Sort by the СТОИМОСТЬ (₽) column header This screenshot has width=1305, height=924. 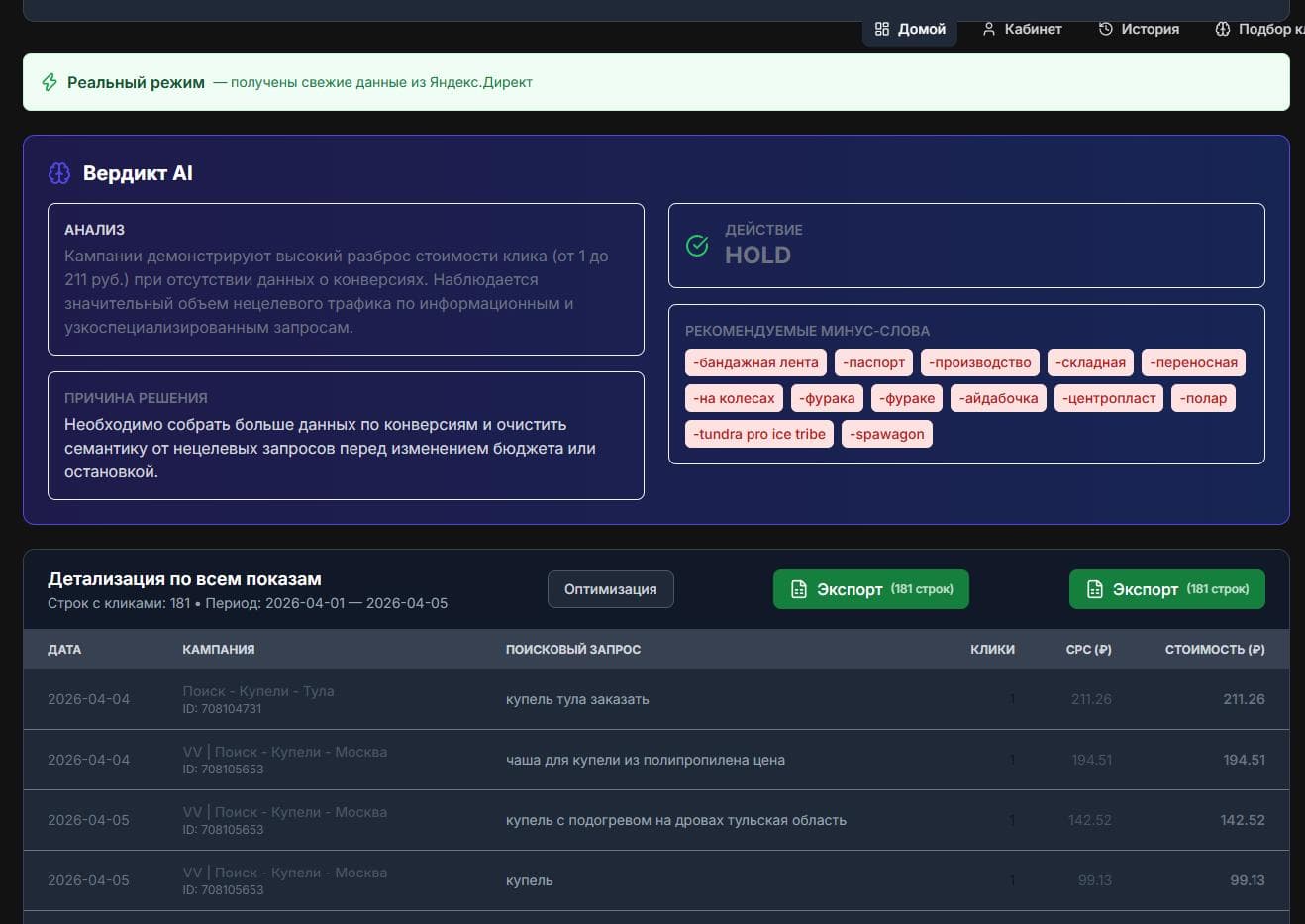[1215, 650]
